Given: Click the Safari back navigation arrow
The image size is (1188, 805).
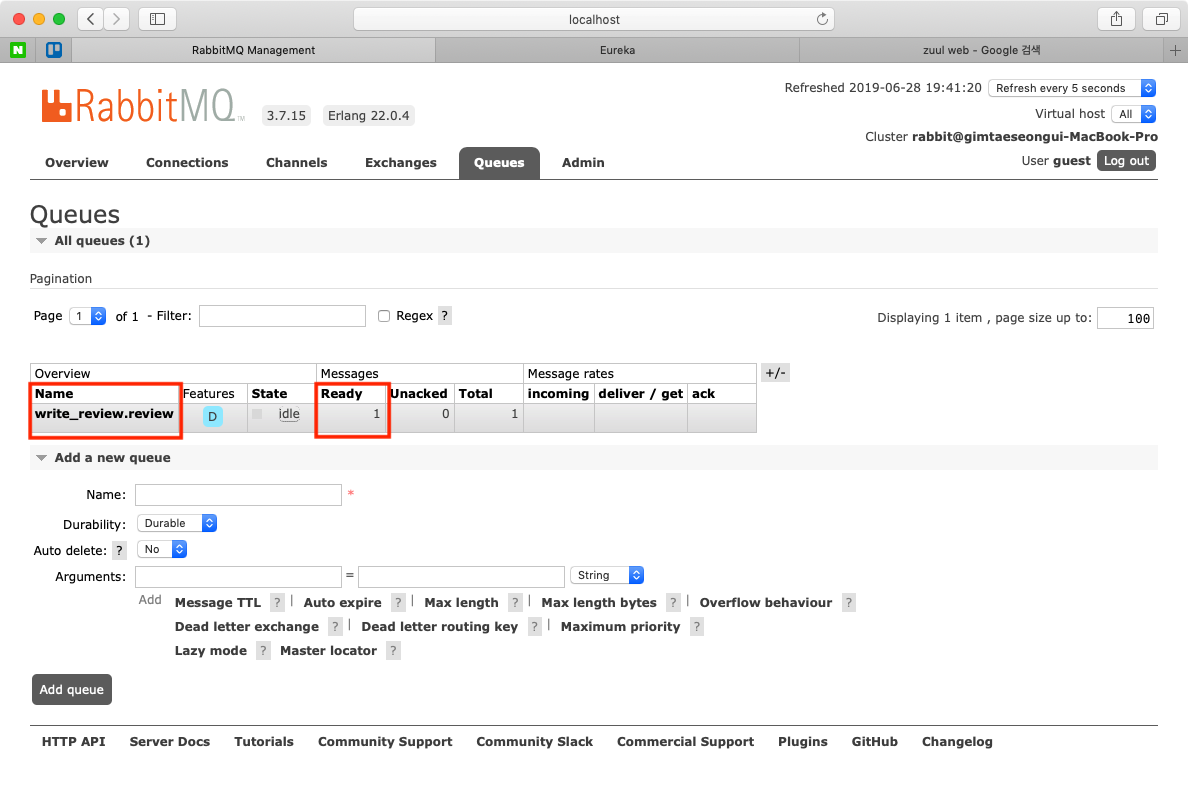Looking at the screenshot, I should tap(91, 19).
